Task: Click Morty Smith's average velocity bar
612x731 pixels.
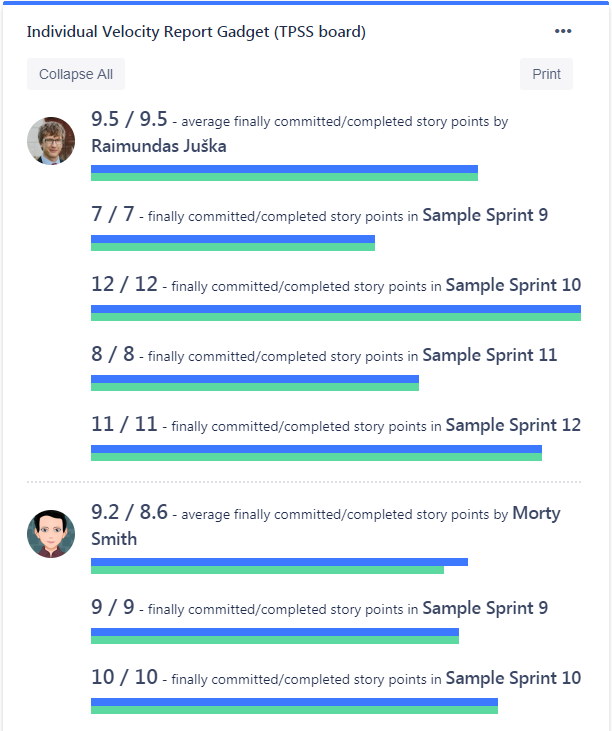Action: coord(278,566)
